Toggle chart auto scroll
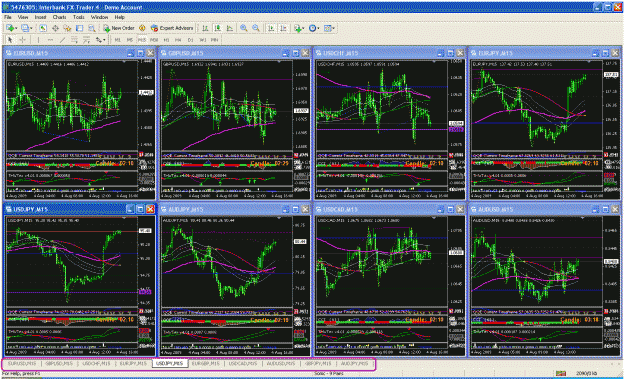This screenshot has height=379, width=625. coord(271,28)
